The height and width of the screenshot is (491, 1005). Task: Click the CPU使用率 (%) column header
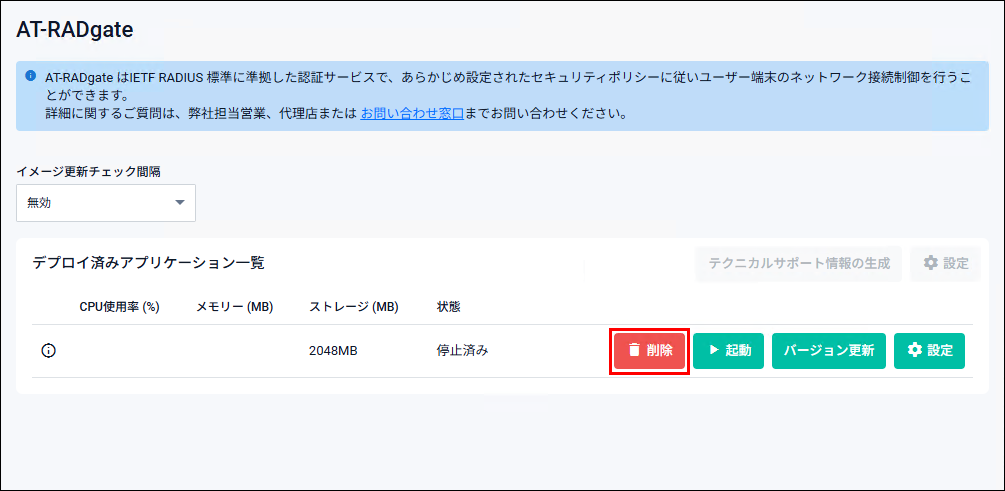click(x=119, y=307)
